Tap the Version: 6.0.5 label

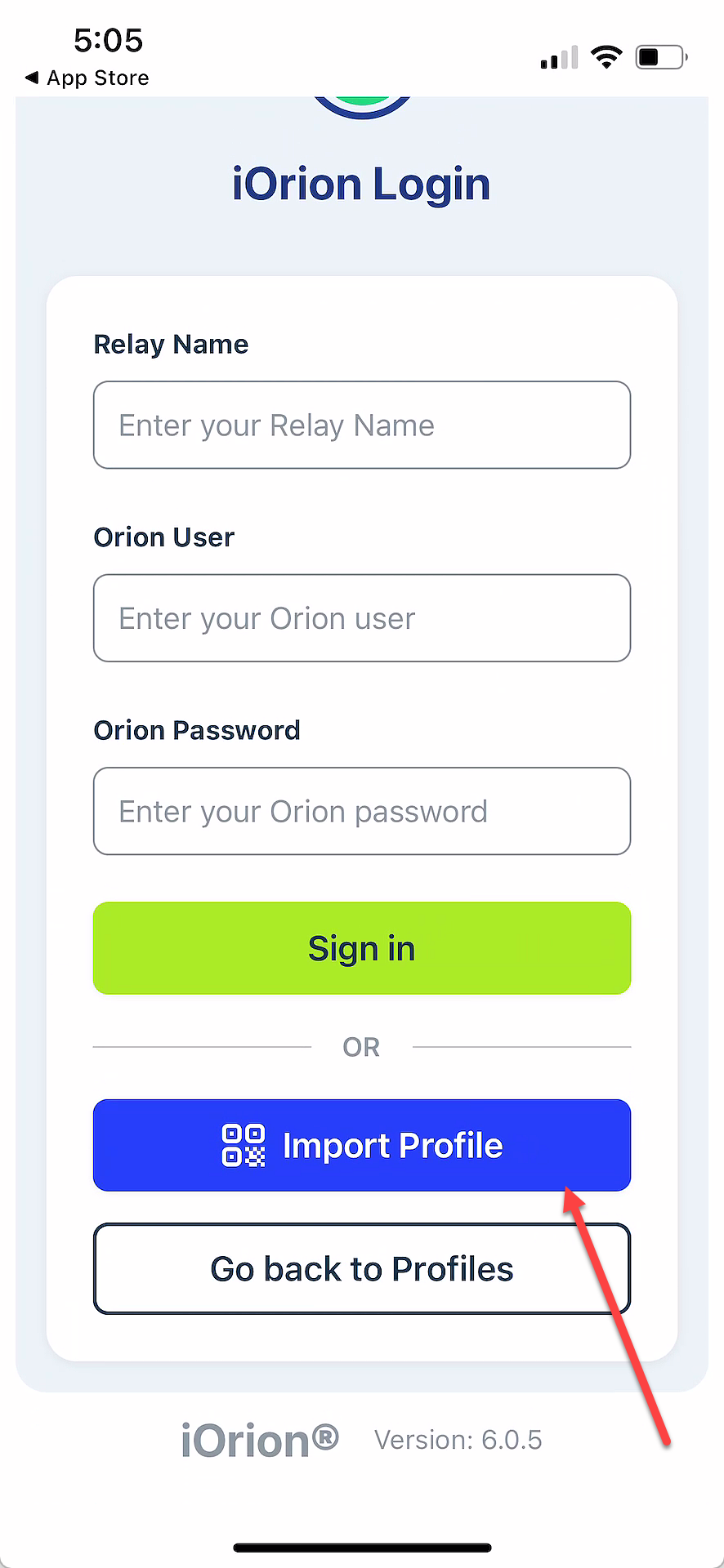pyautogui.click(x=458, y=1440)
